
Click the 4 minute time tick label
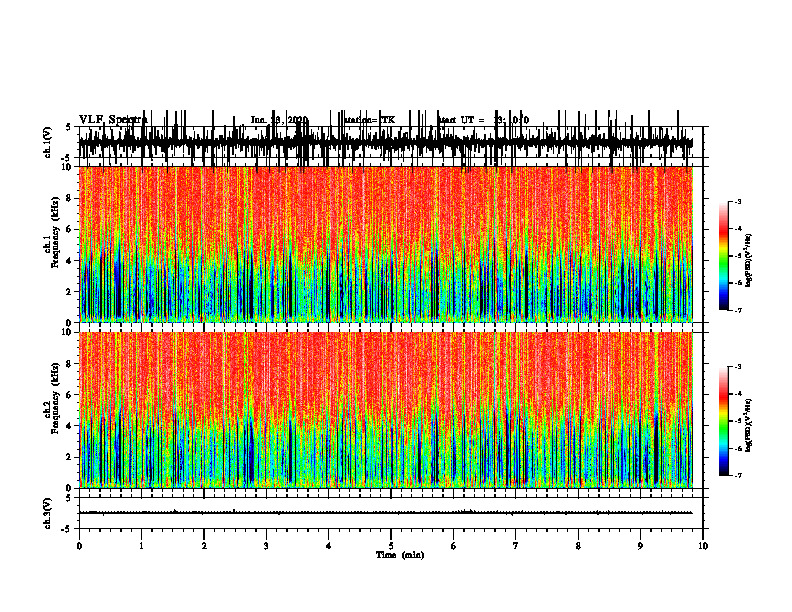tap(329, 546)
